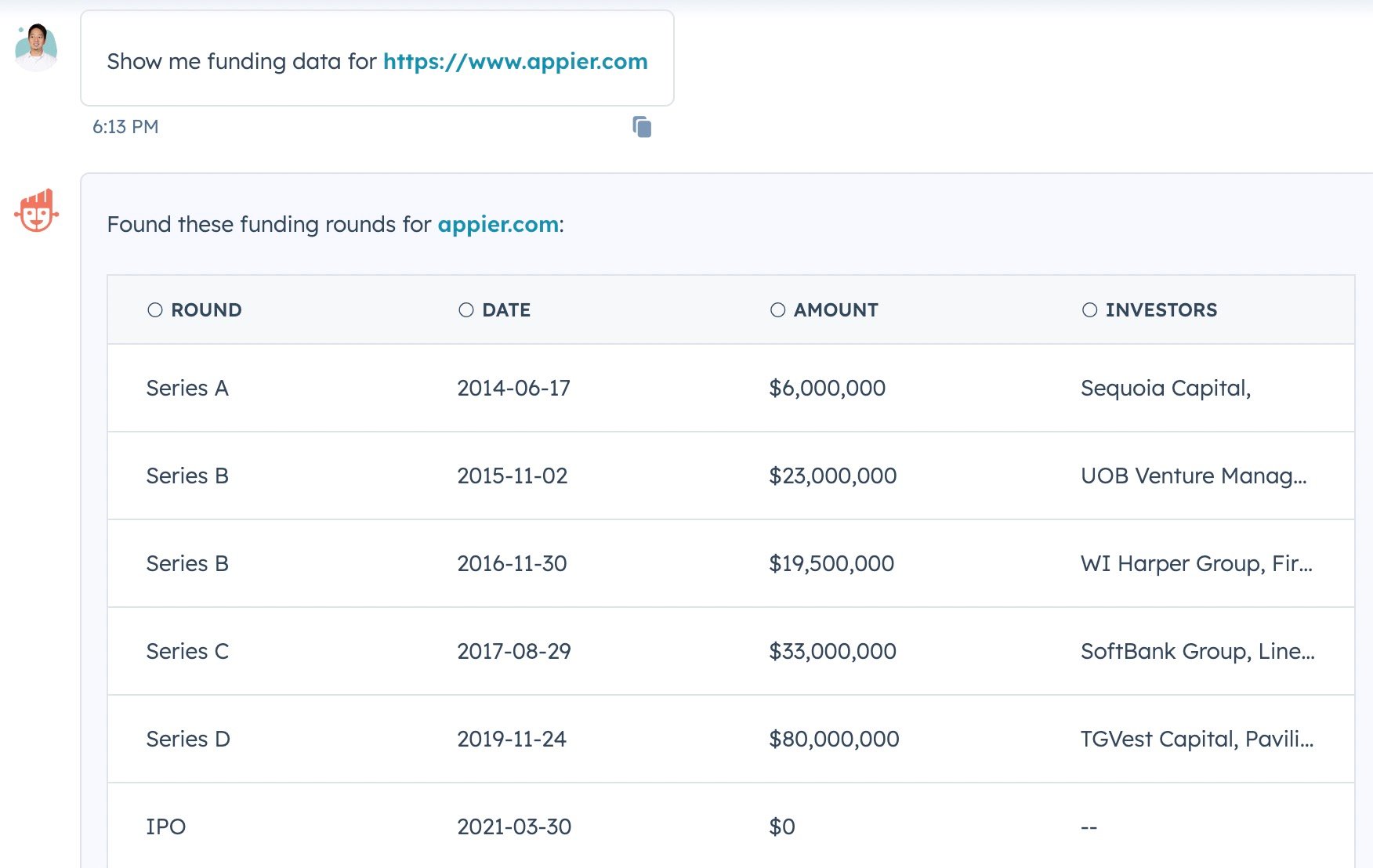
Task: Open the https://www.appier.com link
Action: click(515, 61)
